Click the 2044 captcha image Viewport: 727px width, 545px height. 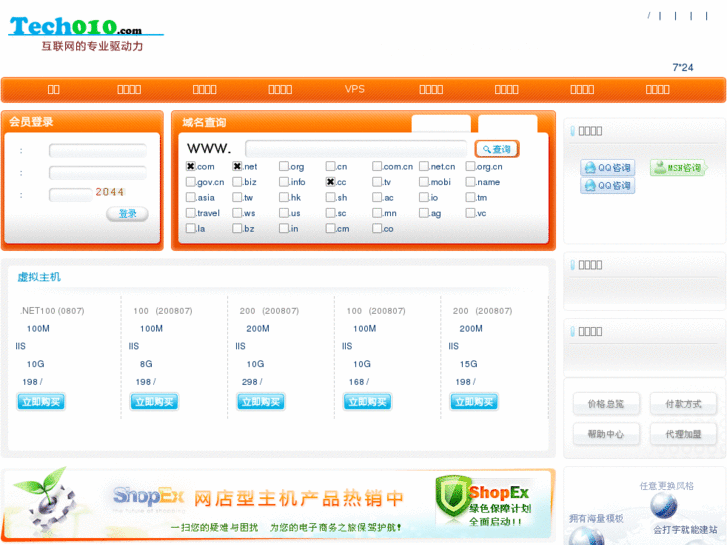tap(109, 192)
